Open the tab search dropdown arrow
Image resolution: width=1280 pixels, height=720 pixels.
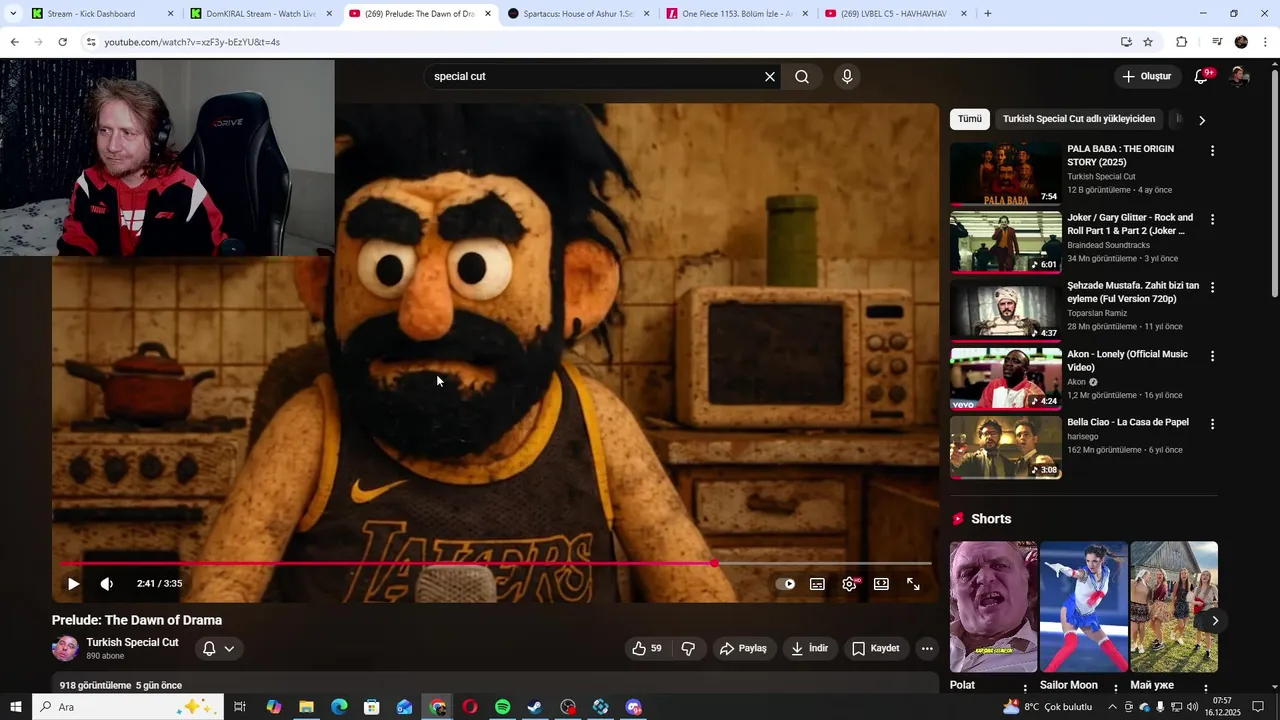pyautogui.click(x=12, y=14)
